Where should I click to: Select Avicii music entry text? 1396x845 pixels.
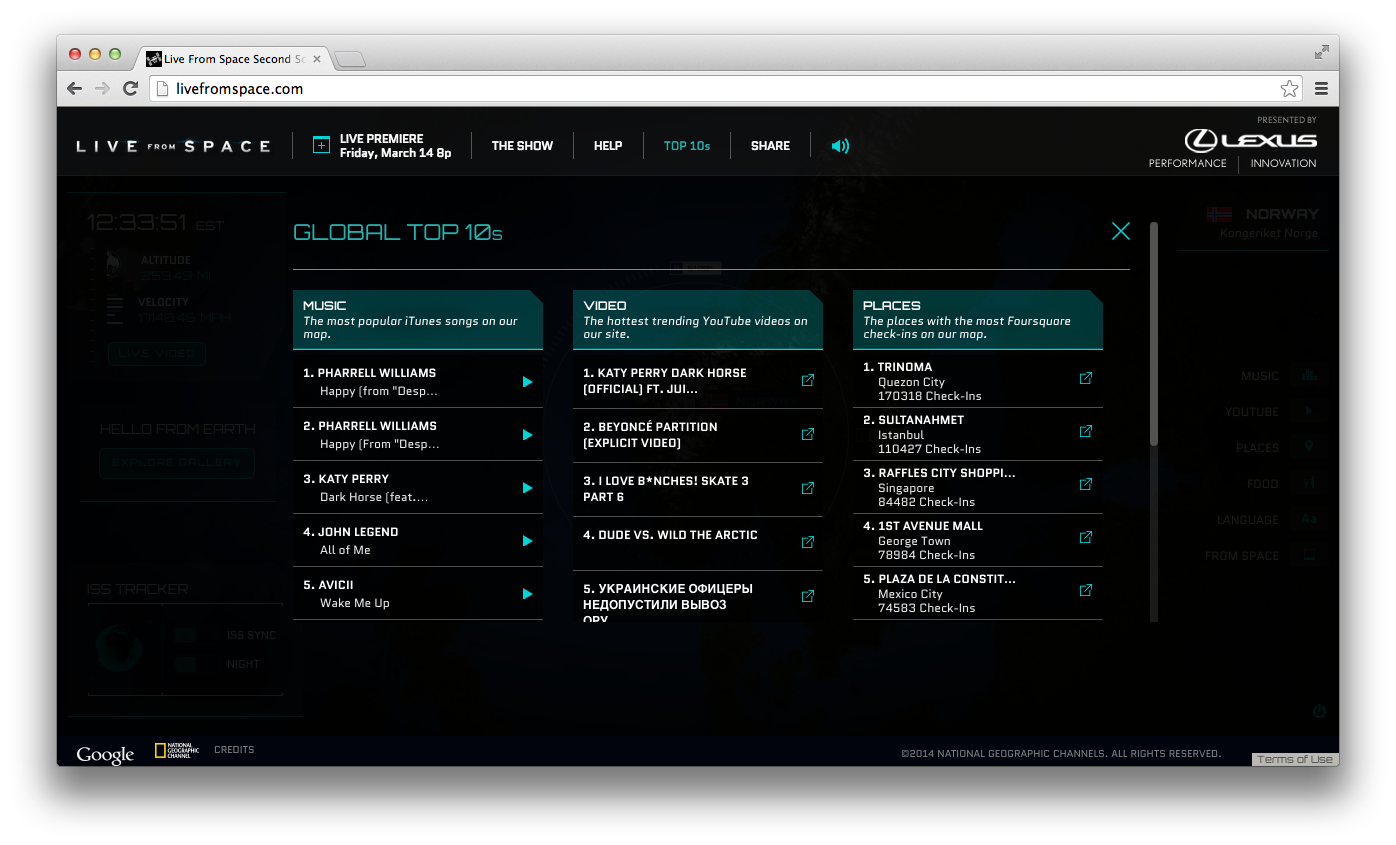click(x=347, y=594)
